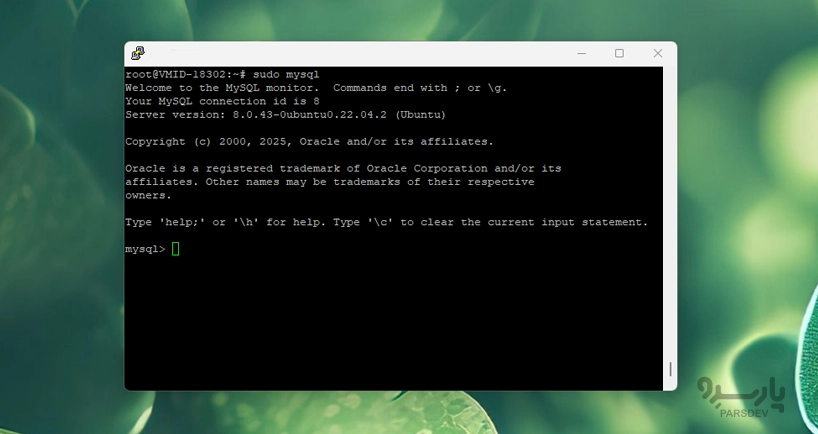Image resolution: width=818 pixels, height=434 pixels.
Task: Minimize the terminal window
Action: 581,53
